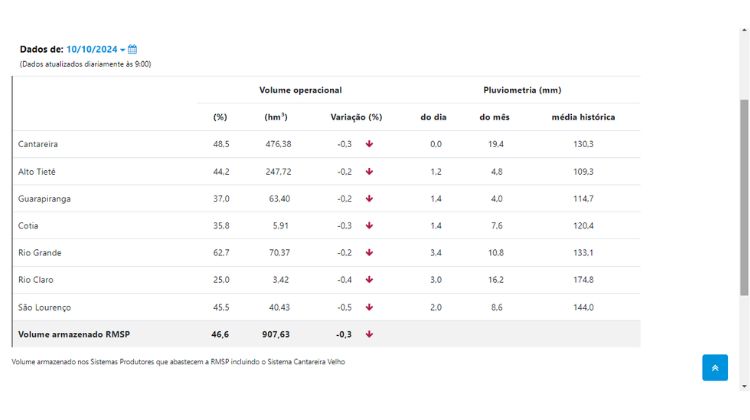Click the Pluviometria (mm) column header

pos(522,90)
